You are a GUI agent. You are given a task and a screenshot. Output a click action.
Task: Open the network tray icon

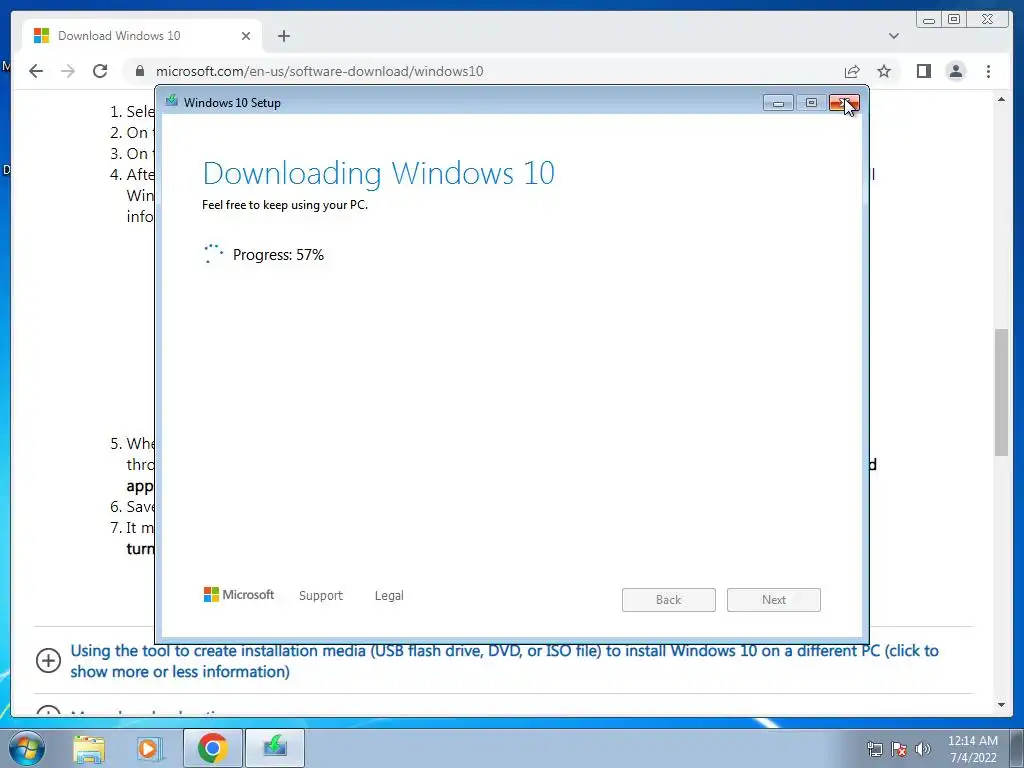(x=874, y=749)
